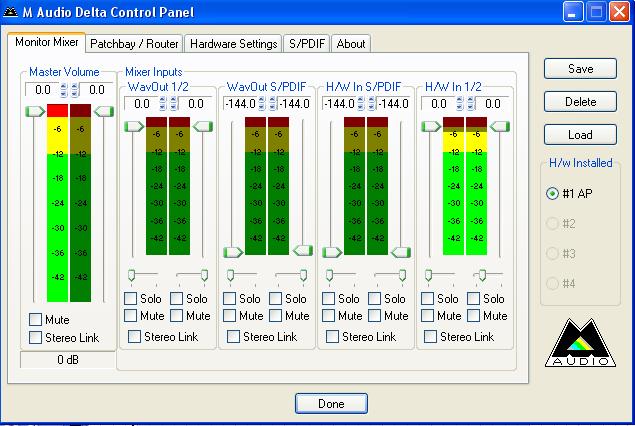635x426 pixels.
Task: Select the #1 AP hardware radio button
Action: click(552, 194)
